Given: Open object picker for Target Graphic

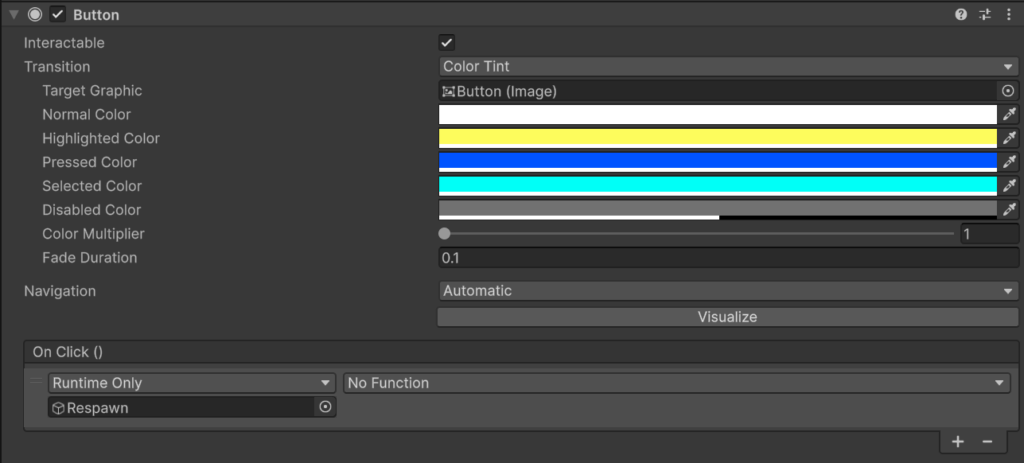Looking at the screenshot, I should (x=1008, y=91).
